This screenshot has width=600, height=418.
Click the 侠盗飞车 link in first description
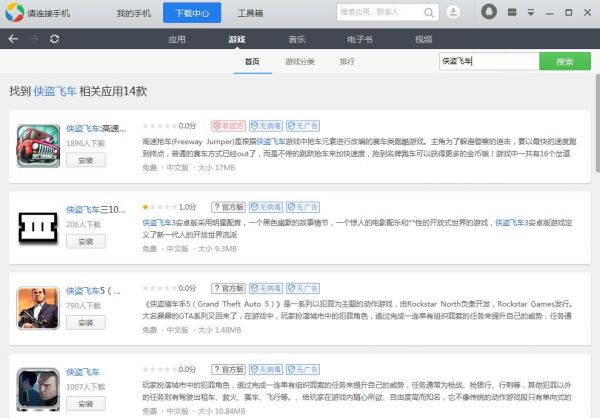(271, 142)
